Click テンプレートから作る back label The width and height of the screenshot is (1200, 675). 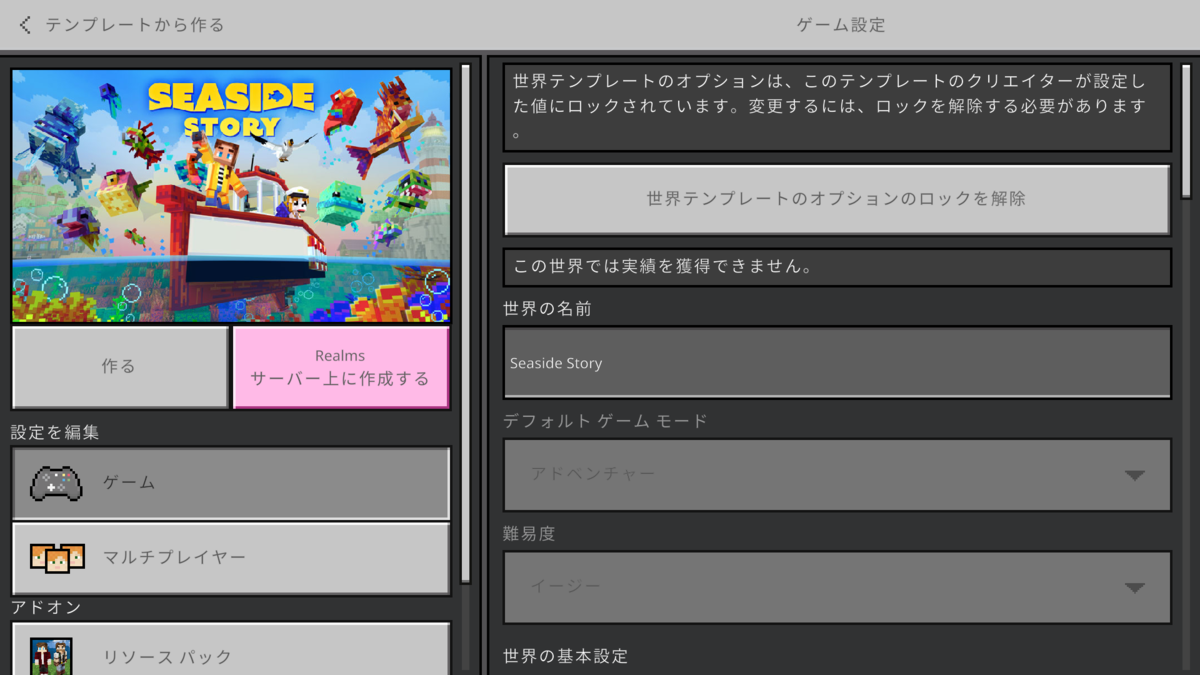tap(135, 25)
